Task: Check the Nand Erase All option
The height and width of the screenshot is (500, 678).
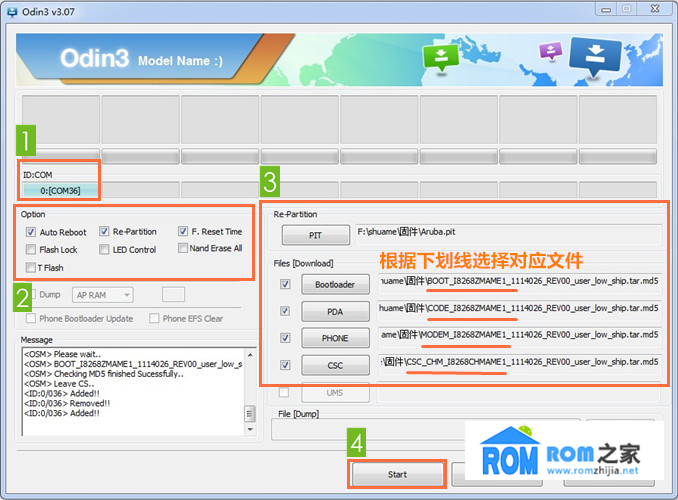Action: click(x=182, y=248)
